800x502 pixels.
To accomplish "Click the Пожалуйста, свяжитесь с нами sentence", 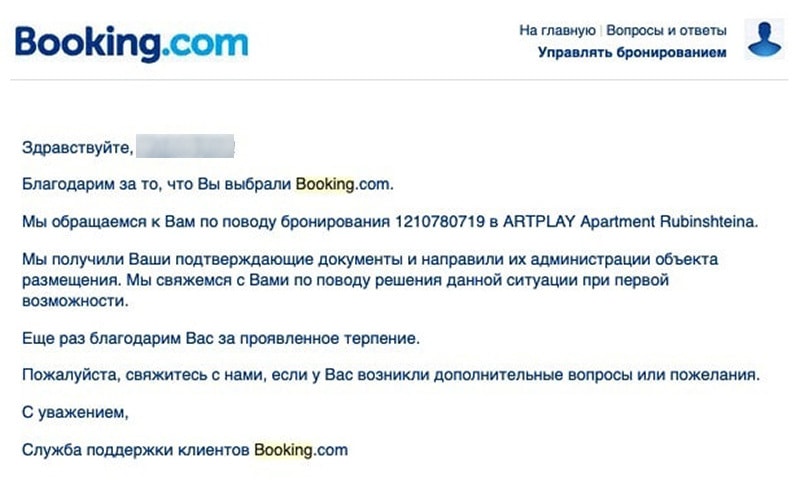I will tap(390, 375).
